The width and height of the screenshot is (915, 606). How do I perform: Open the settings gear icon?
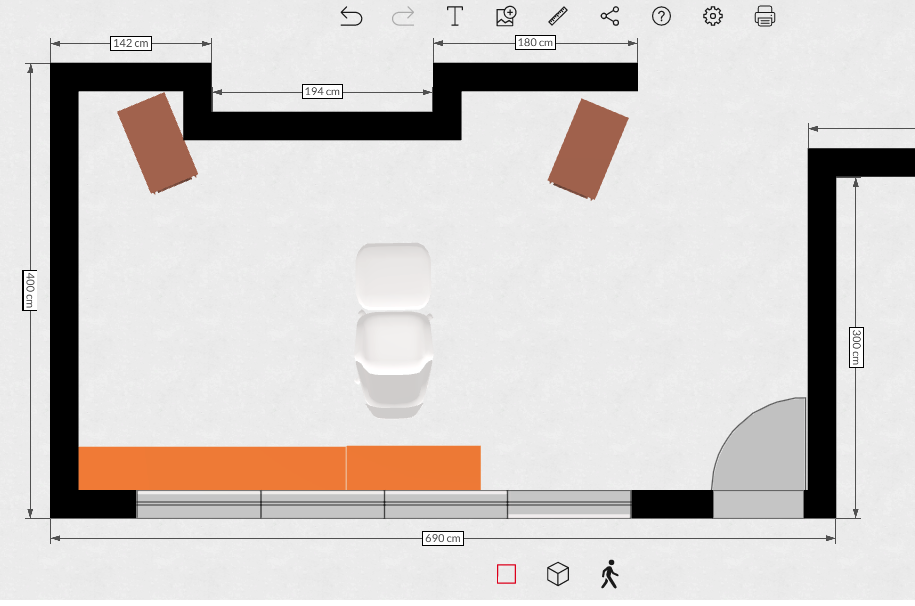713,16
